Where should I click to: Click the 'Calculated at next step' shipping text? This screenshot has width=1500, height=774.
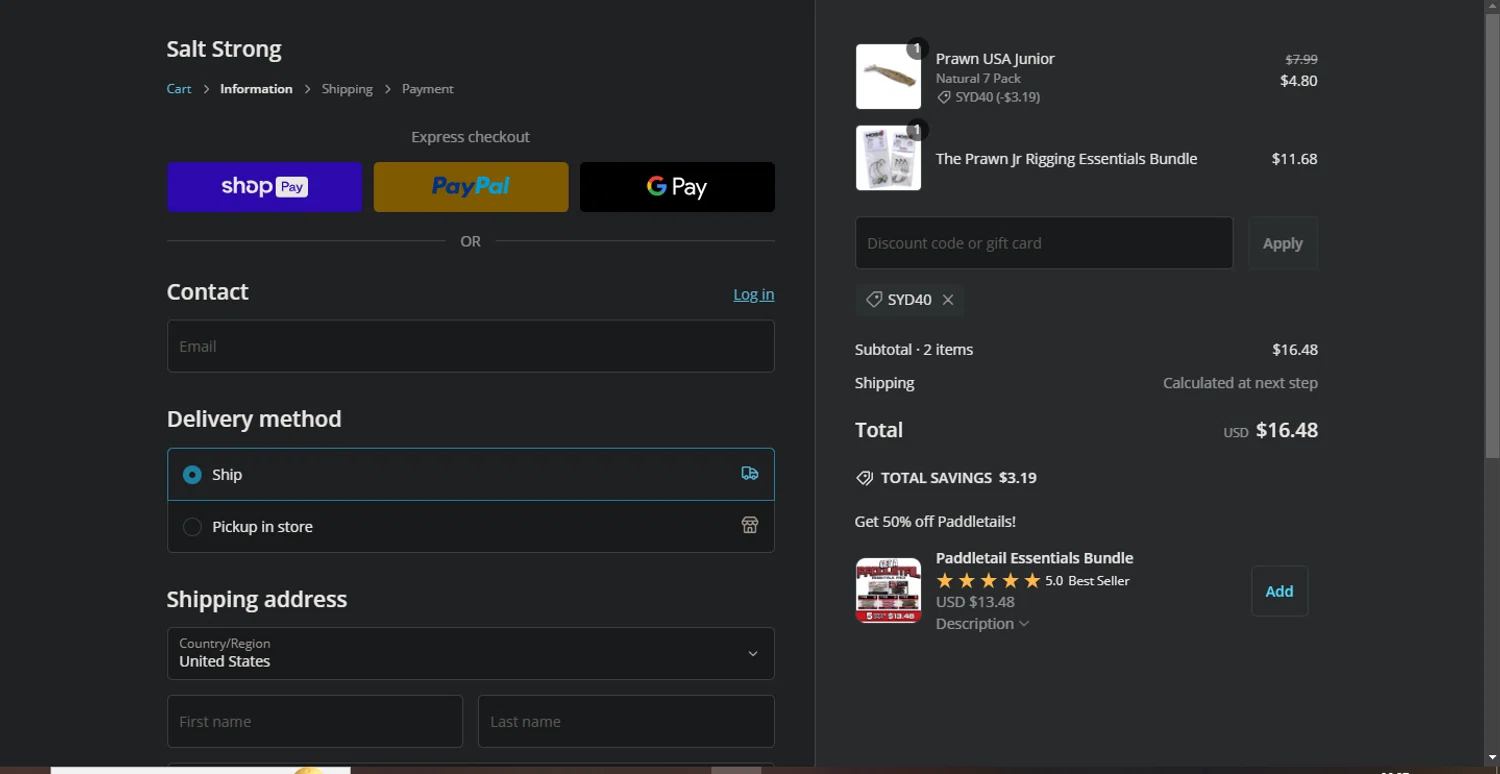tap(1240, 383)
